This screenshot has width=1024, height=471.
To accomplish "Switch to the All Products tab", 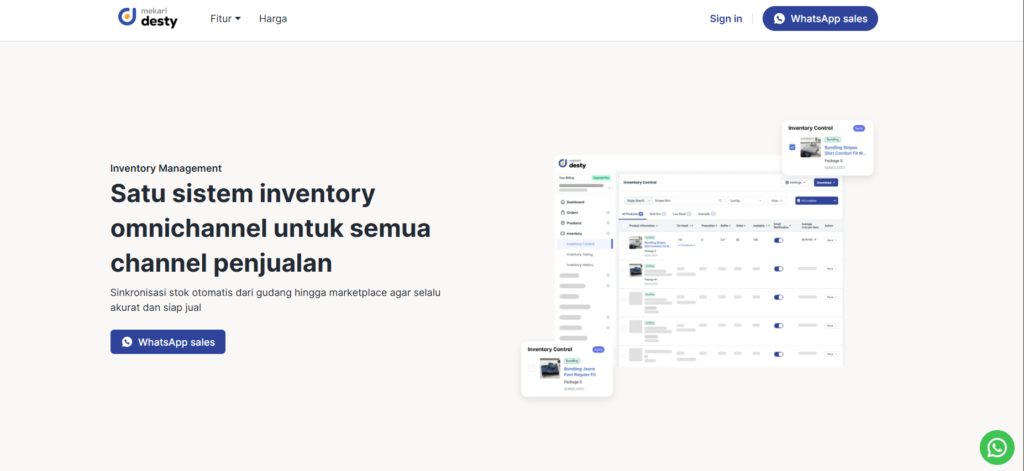I will pyautogui.click(x=632, y=214).
